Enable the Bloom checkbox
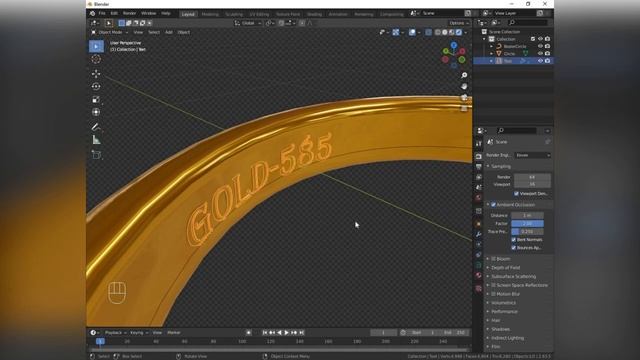 pyautogui.click(x=493, y=259)
